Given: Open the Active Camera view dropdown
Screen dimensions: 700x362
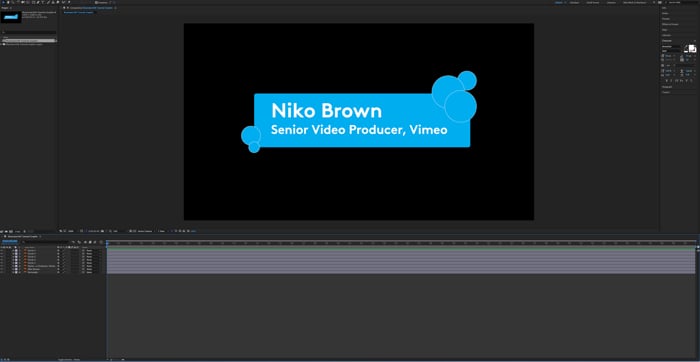Looking at the screenshot, I should [x=146, y=231].
